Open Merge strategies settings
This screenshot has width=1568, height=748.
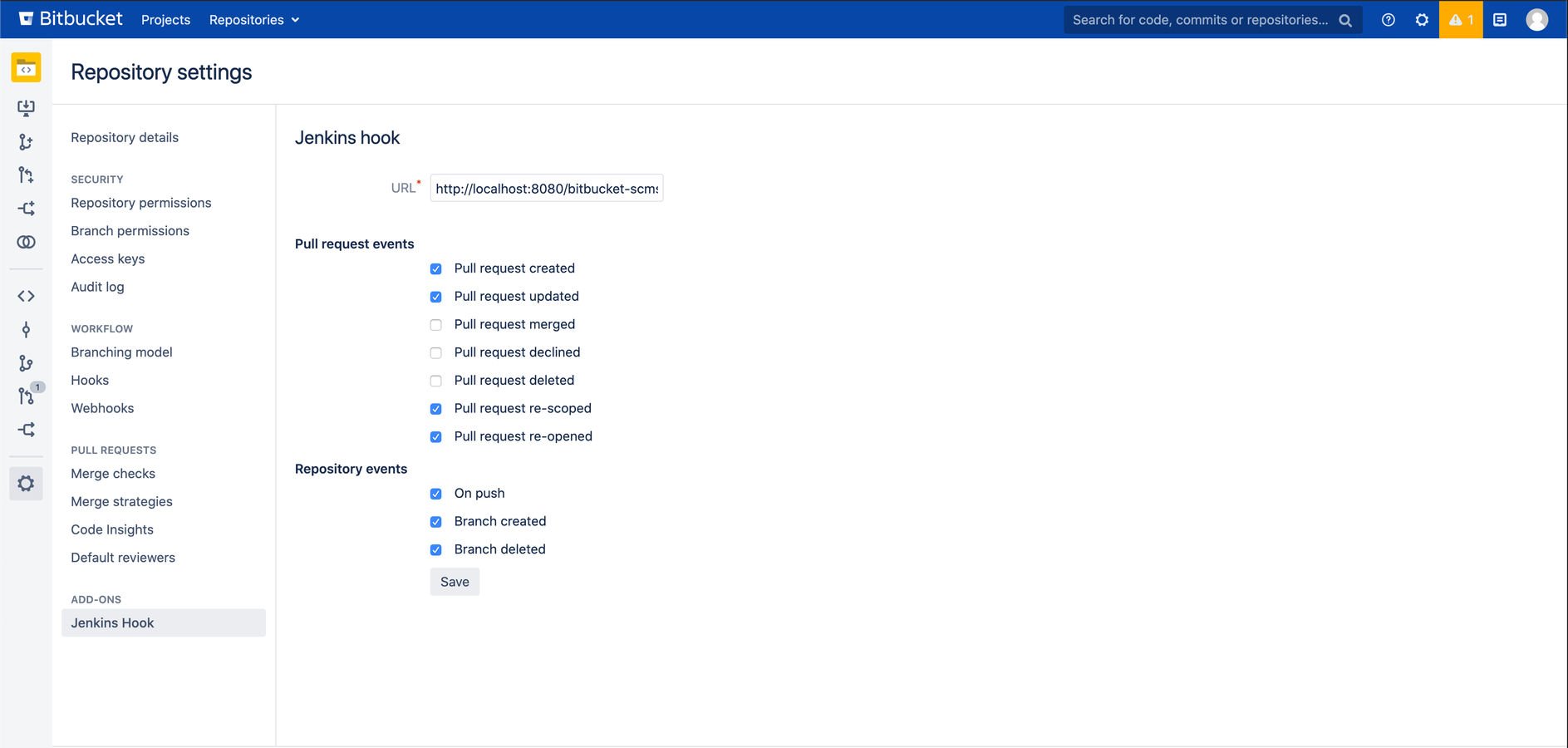pyautogui.click(x=121, y=501)
